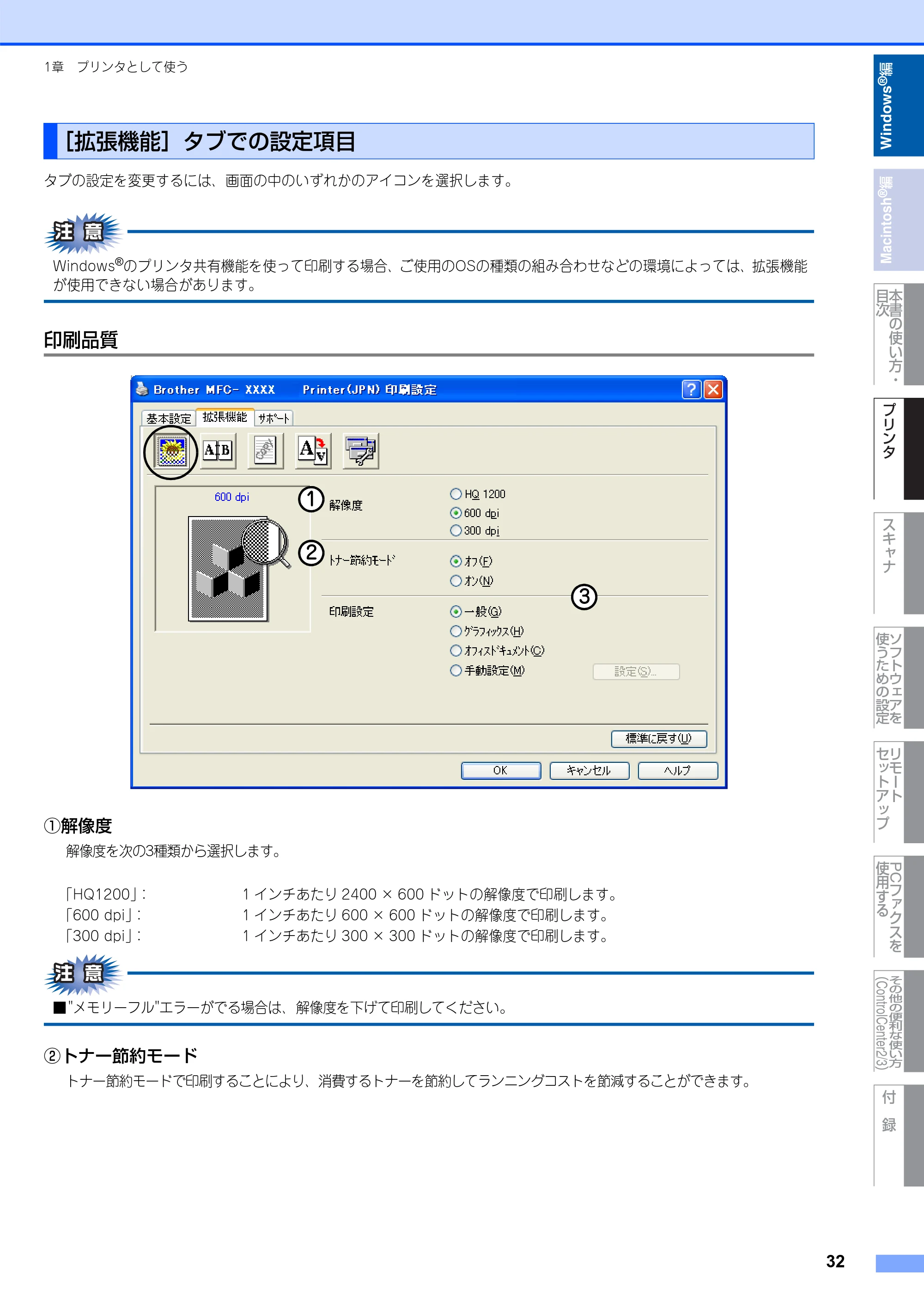The height and width of the screenshot is (1308, 924).
Task: Click the 600 dpi preview image
Action: click(x=232, y=559)
